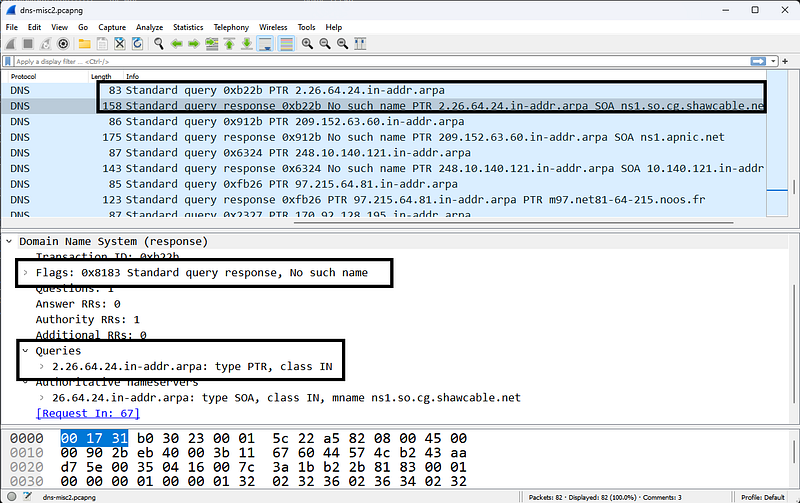Open the Go menu
The image size is (800, 503).
(83, 27)
